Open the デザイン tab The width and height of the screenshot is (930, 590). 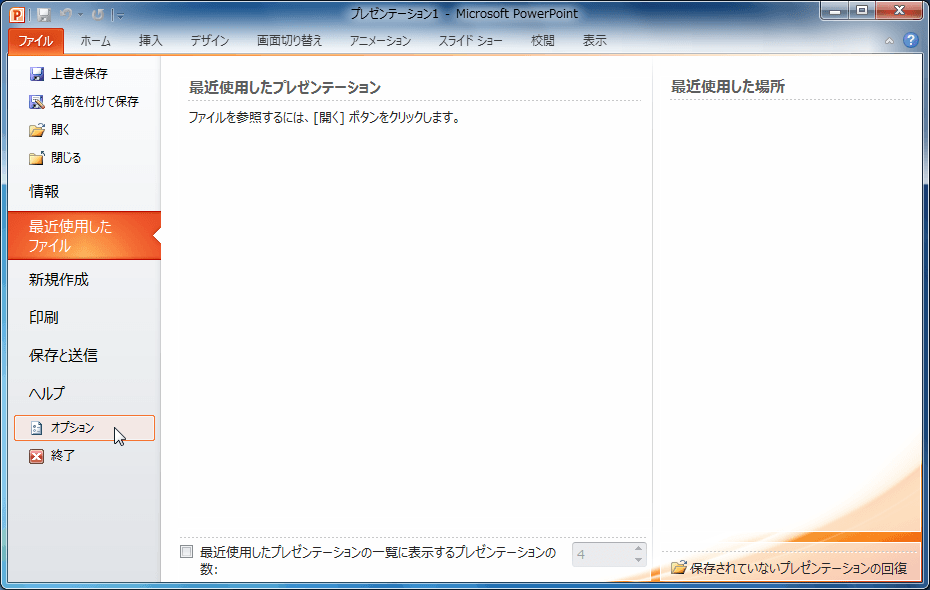click(210, 41)
